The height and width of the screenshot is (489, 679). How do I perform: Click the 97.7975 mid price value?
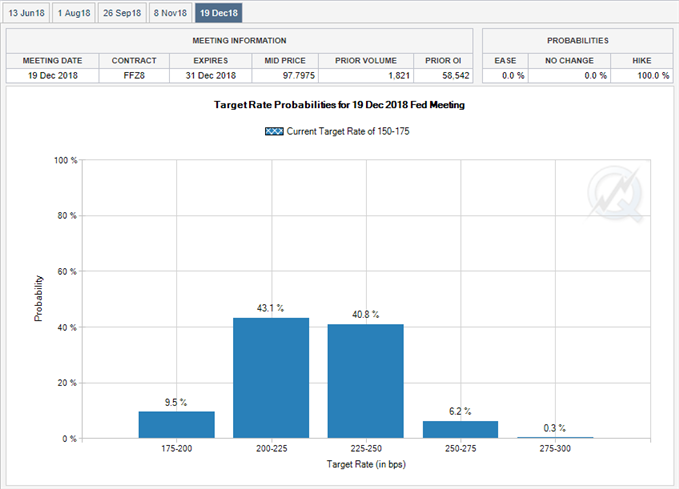(x=299, y=75)
